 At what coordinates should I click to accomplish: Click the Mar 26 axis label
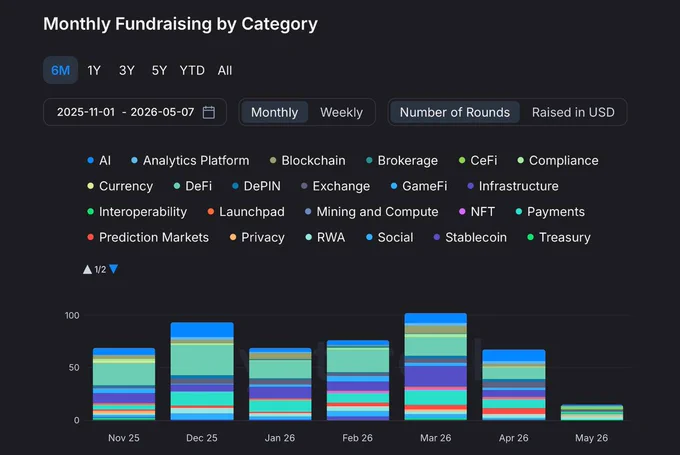click(436, 438)
